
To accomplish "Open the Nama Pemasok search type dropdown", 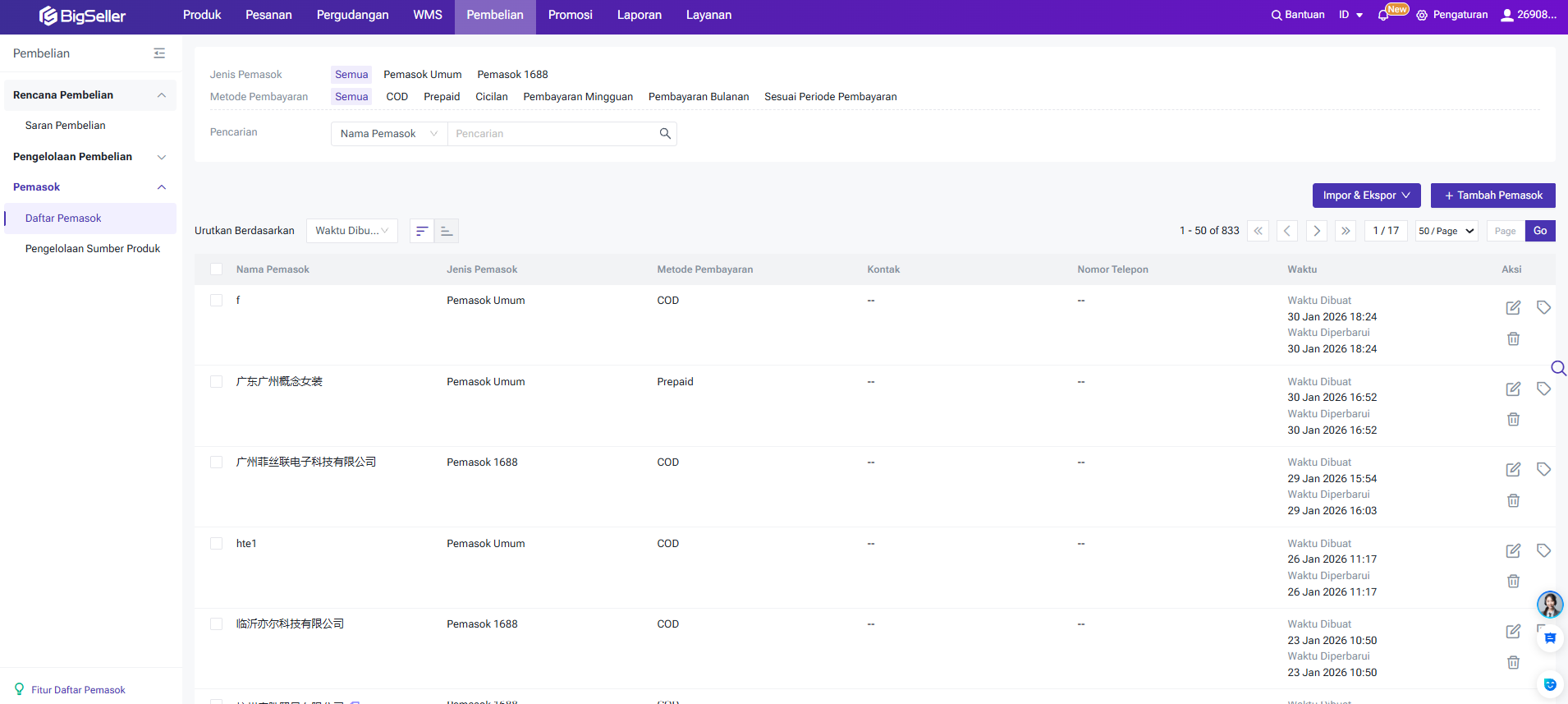I will (x=388, y=134).
